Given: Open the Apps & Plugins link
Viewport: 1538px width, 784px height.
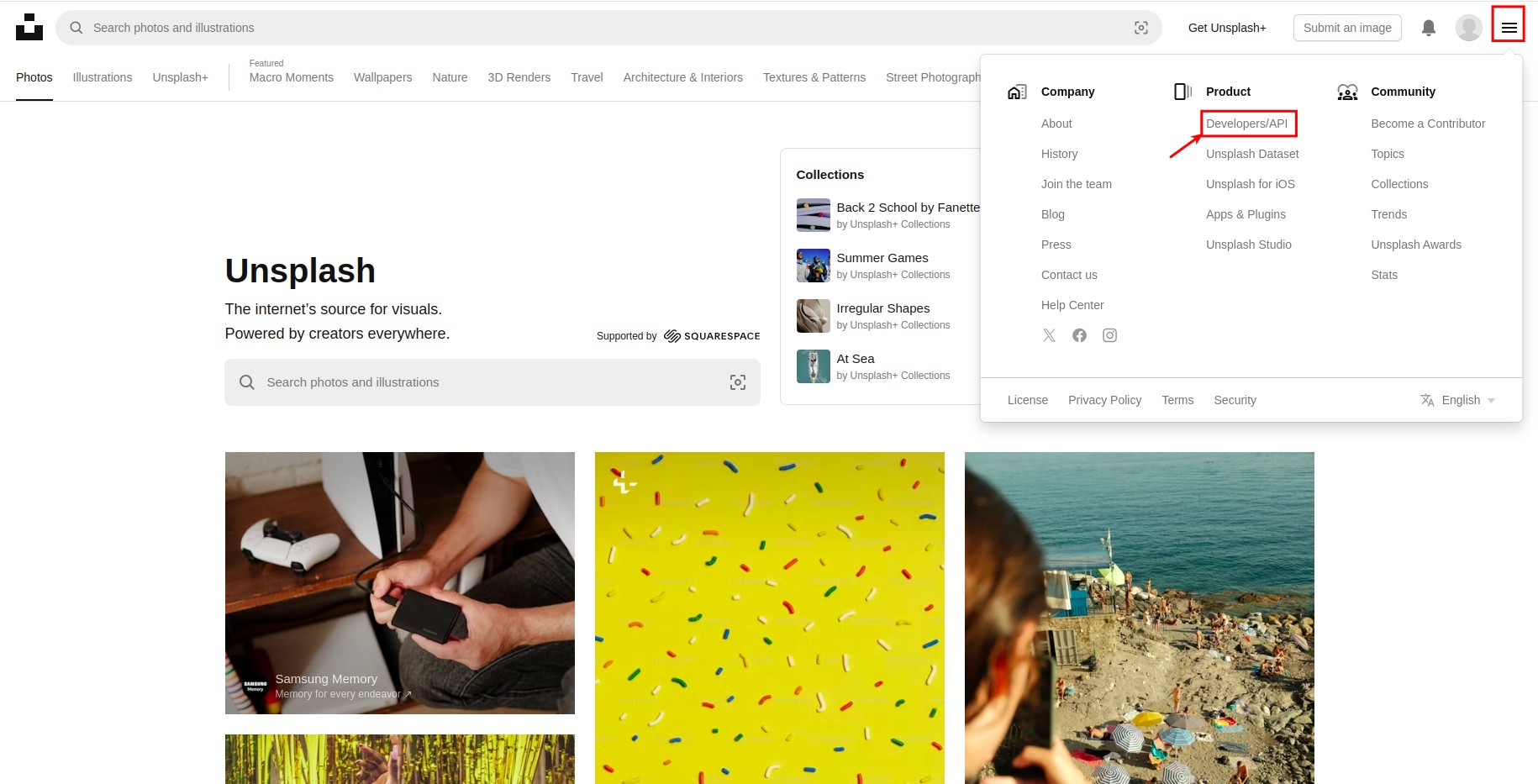Looking at the screenshot, I should tap(1246, 214).
